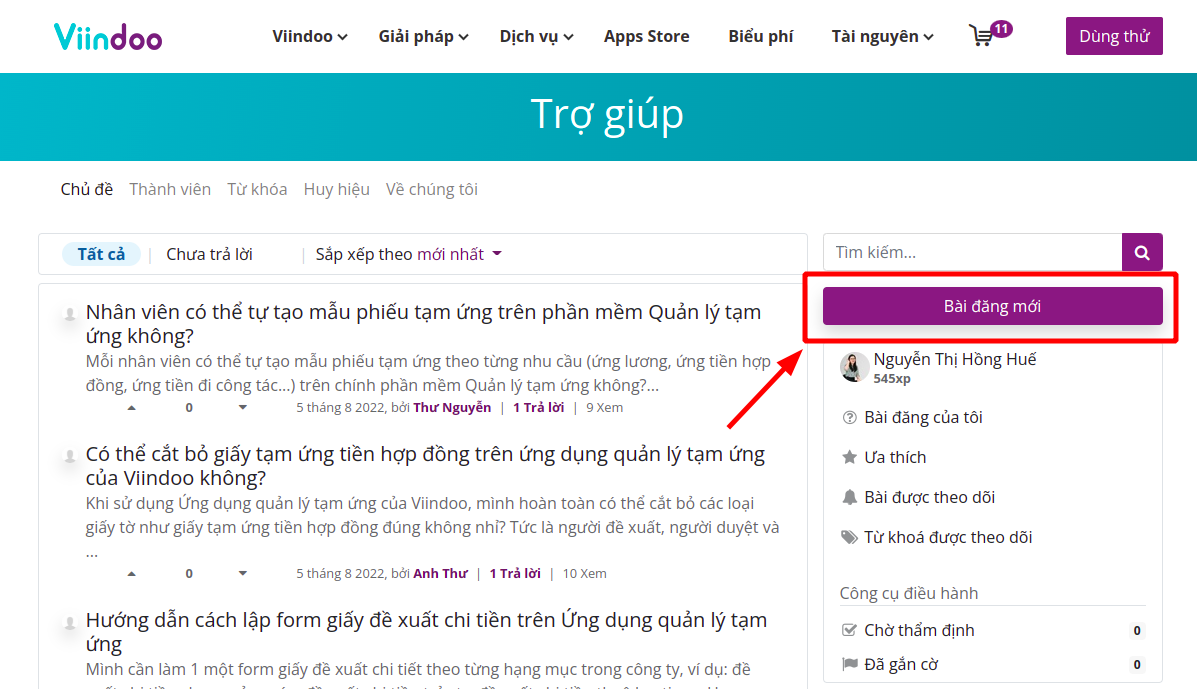
Task: Click the search magnifier button
Action: [1142, 253]
